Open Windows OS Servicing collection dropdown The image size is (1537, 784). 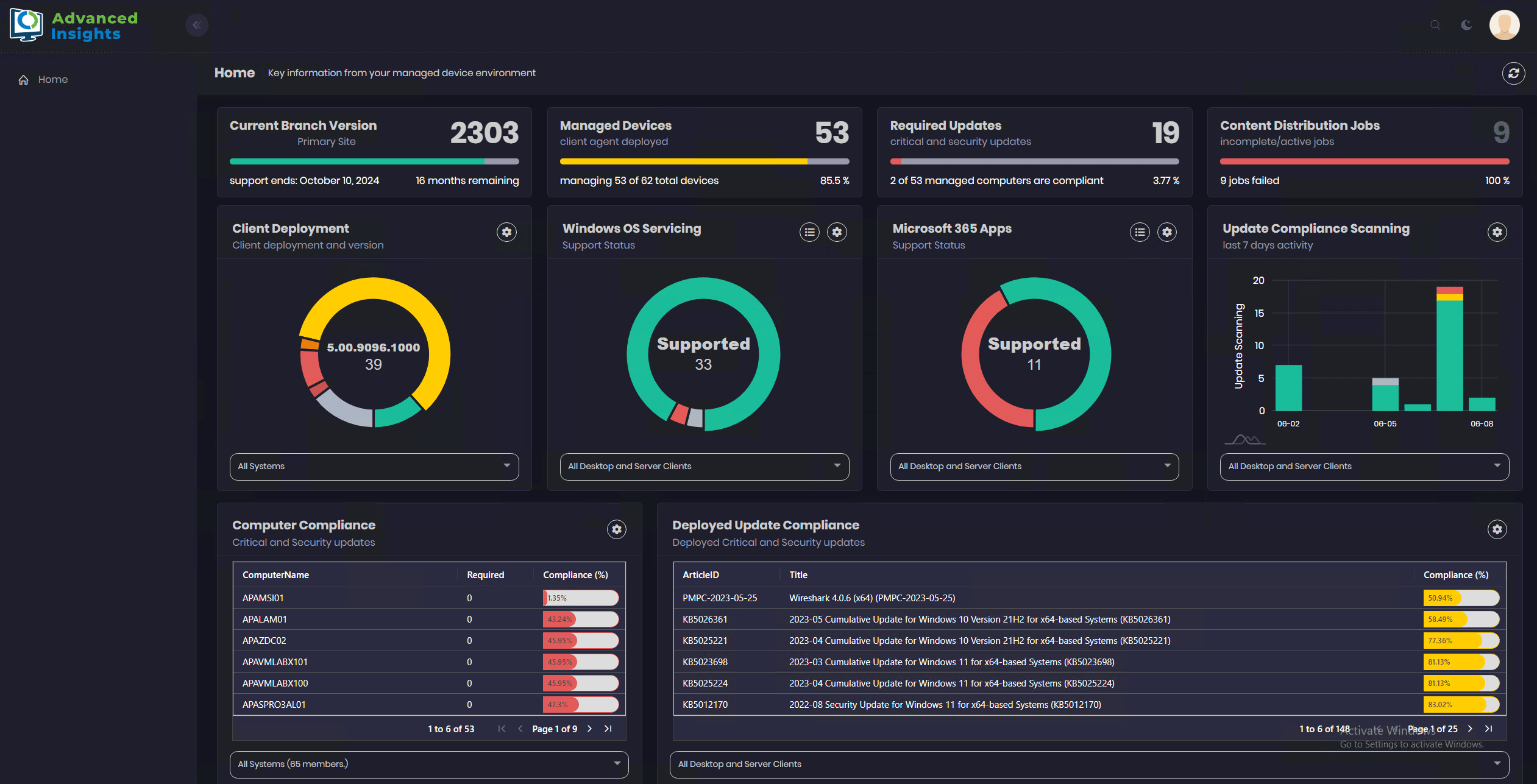(x=704, y=467)
